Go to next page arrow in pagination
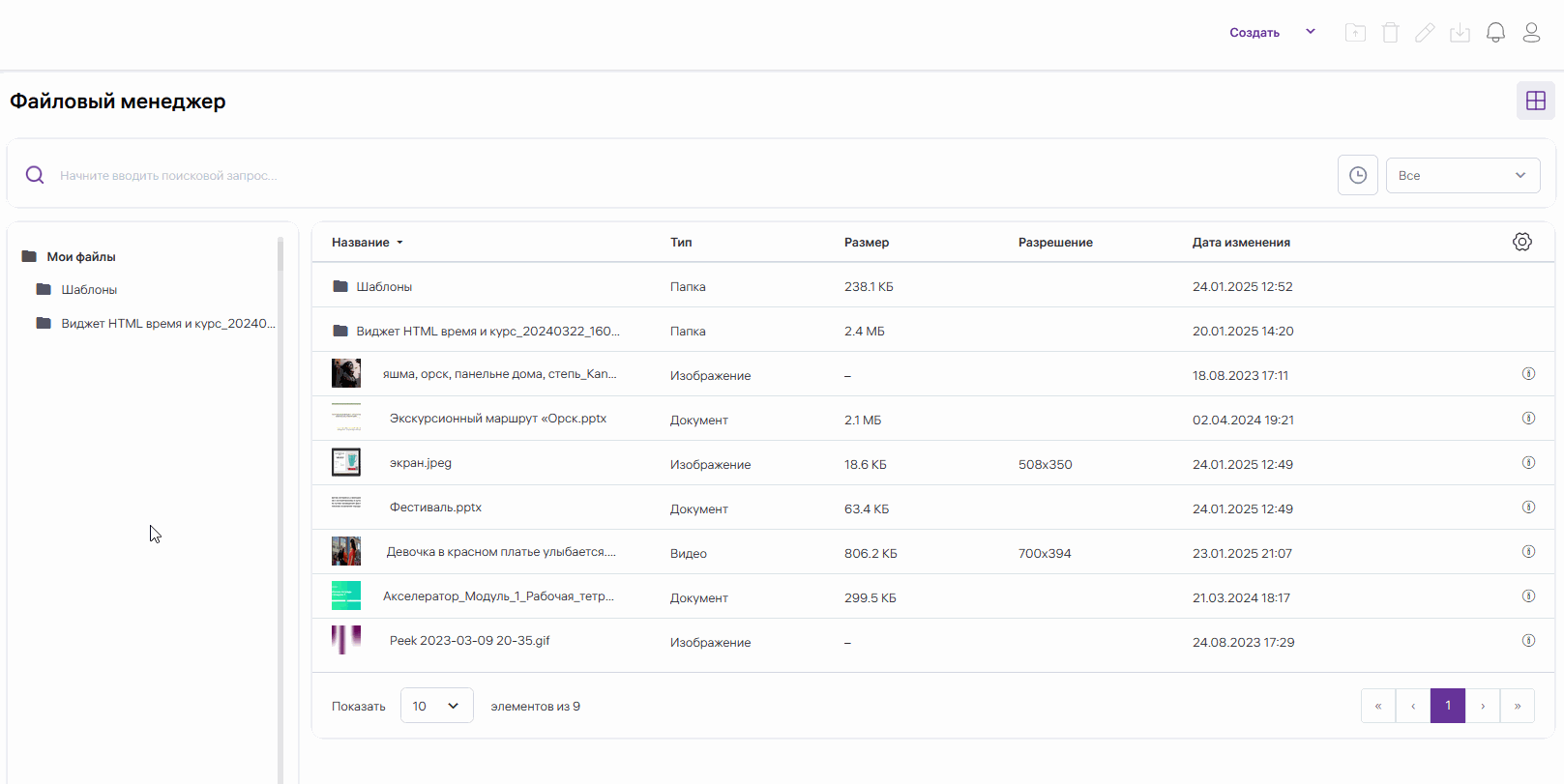The width and height of the screenshot is (1564, 784). click(1482, 706)
